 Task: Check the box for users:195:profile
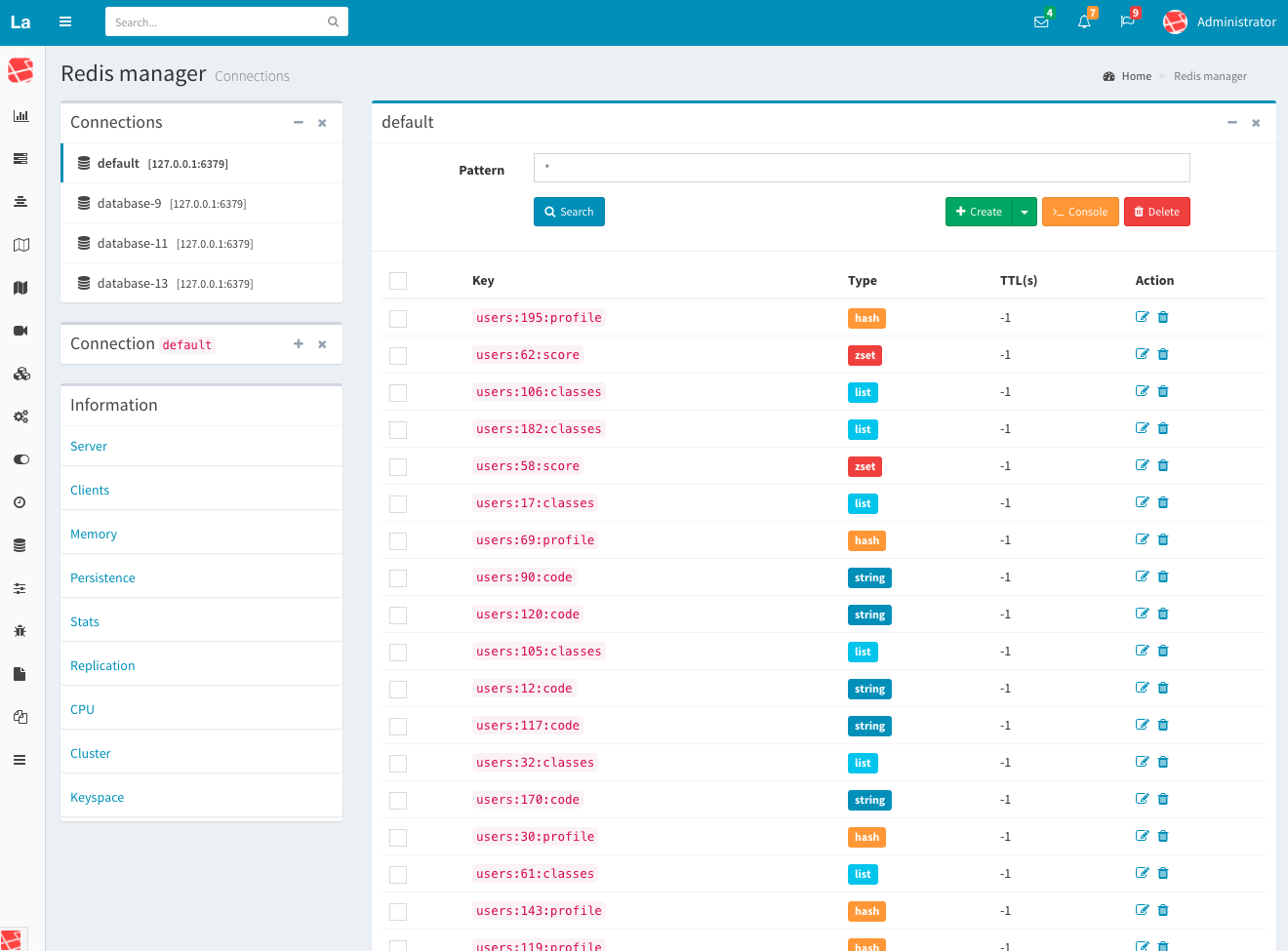tap(398, 319)
